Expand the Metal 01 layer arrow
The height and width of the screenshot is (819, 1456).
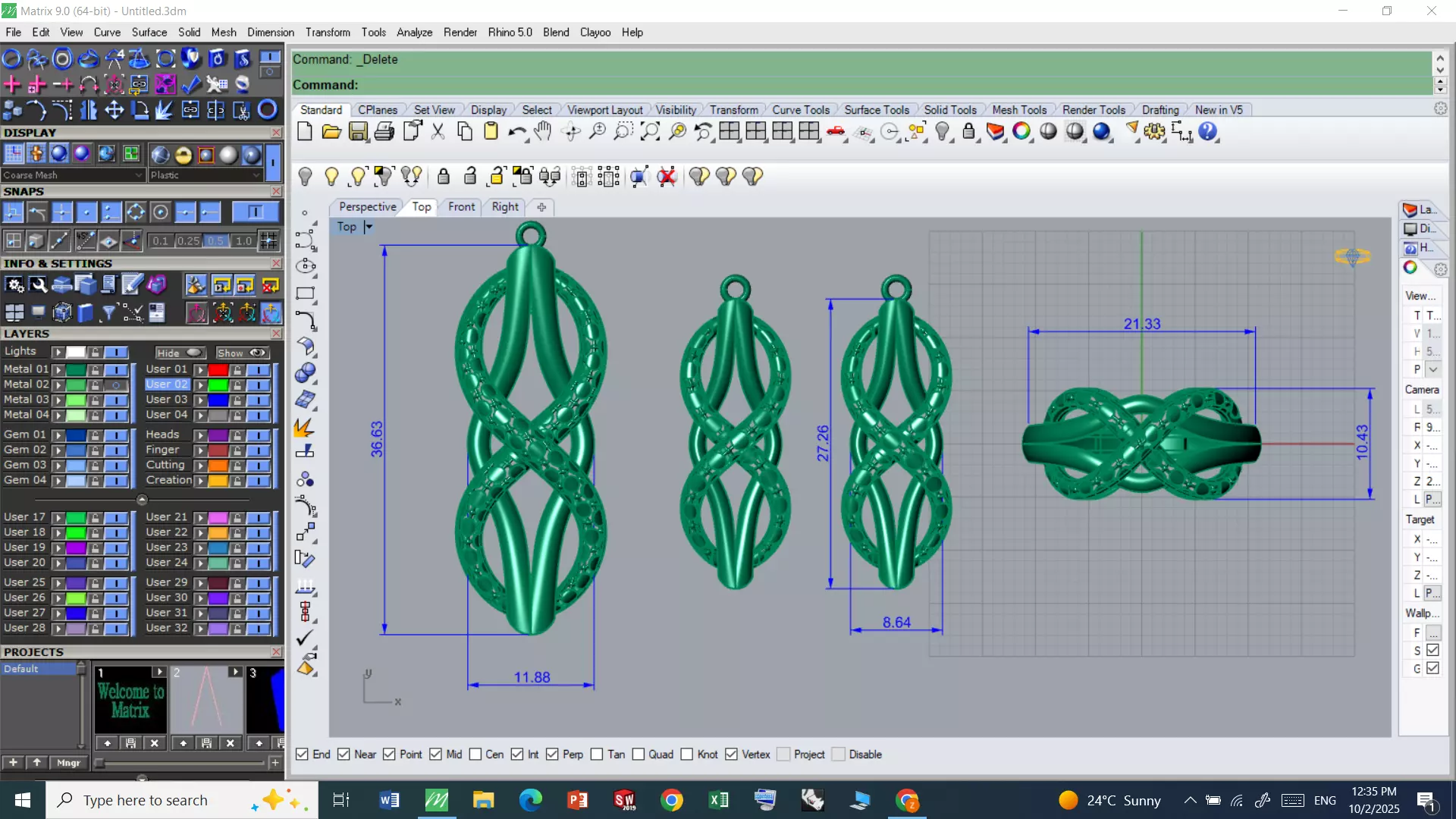point(58,370)
